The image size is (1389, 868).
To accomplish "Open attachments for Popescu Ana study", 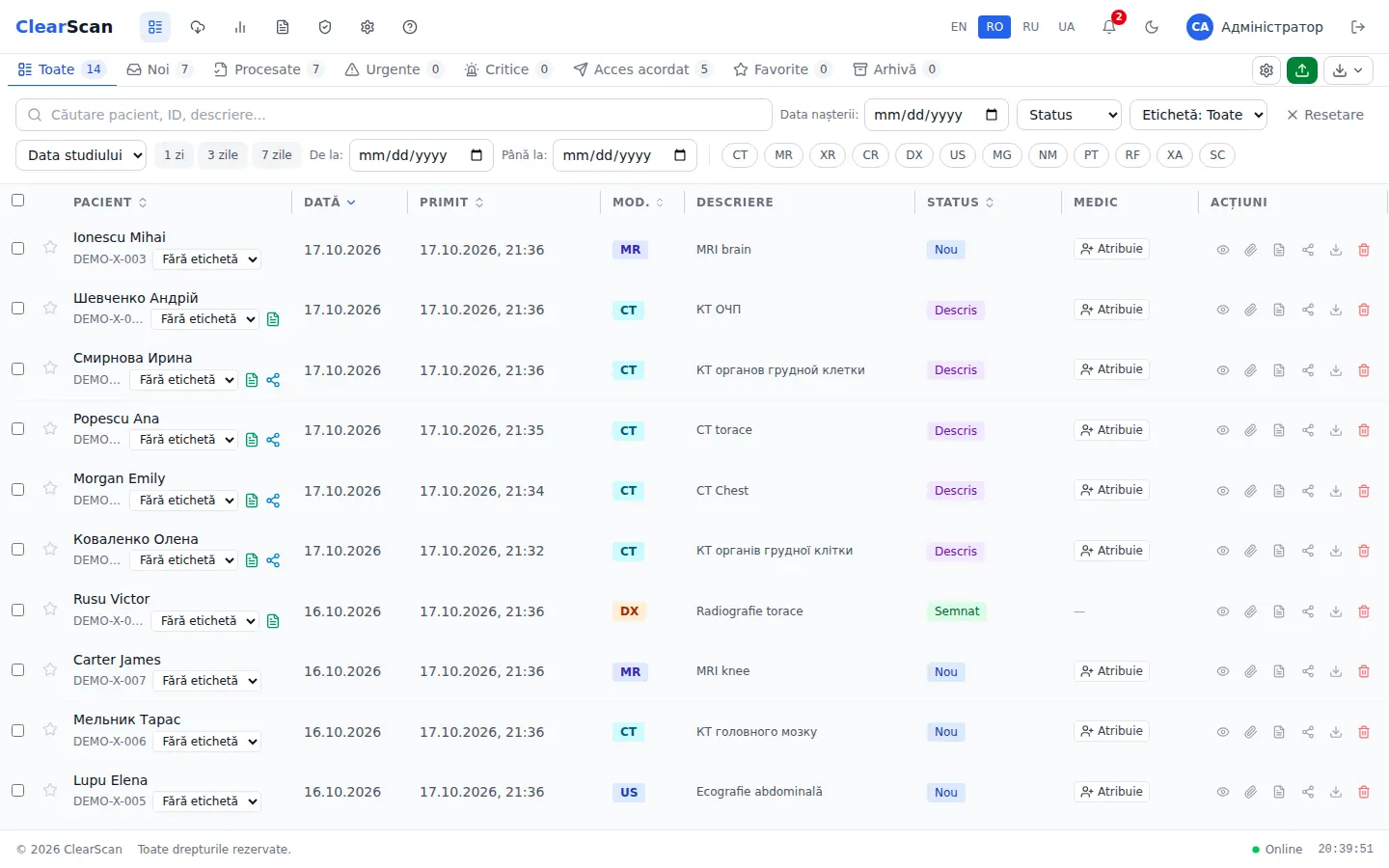I will 1250,430.
